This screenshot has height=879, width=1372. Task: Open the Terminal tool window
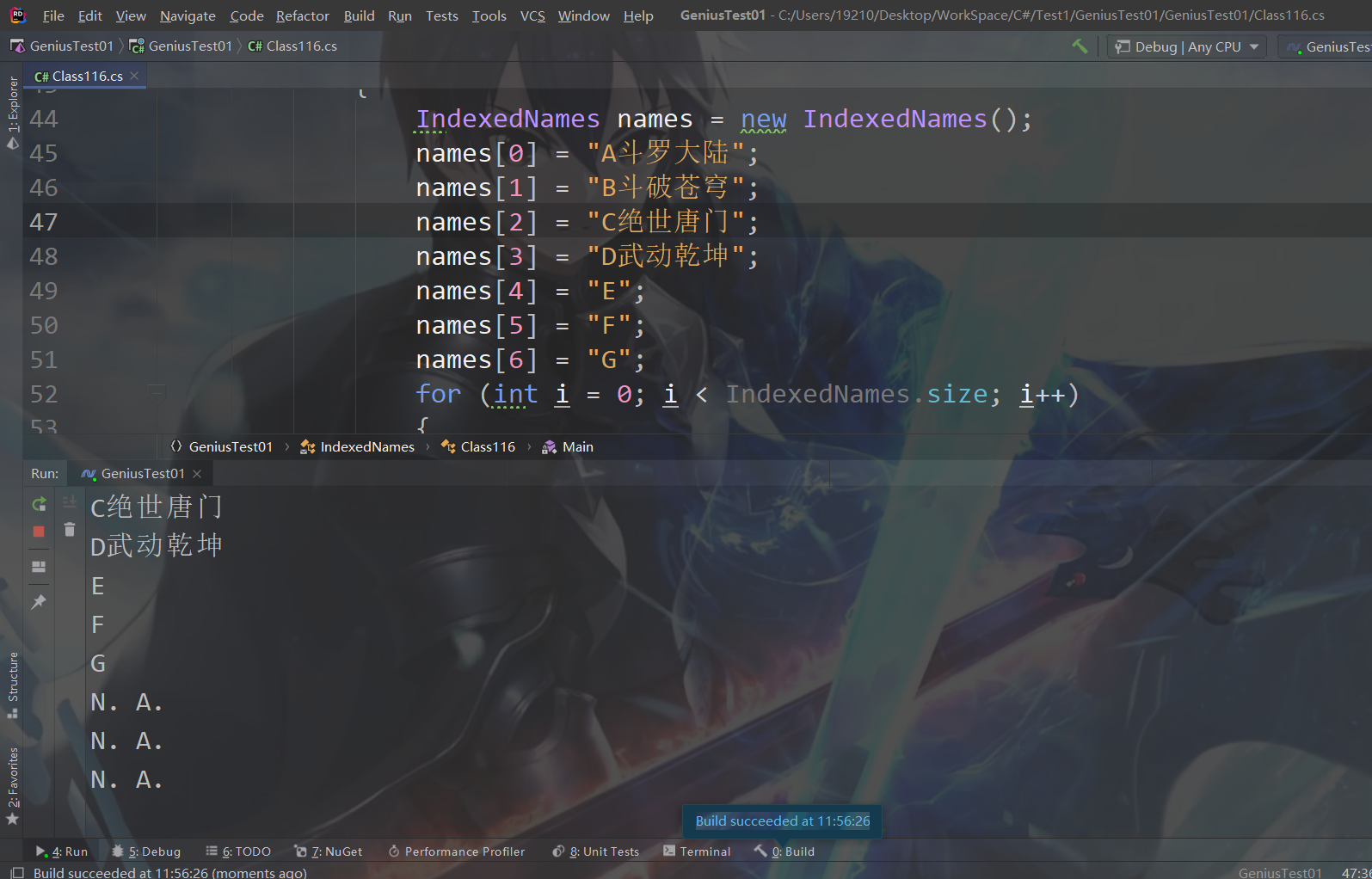click(697, 851)
